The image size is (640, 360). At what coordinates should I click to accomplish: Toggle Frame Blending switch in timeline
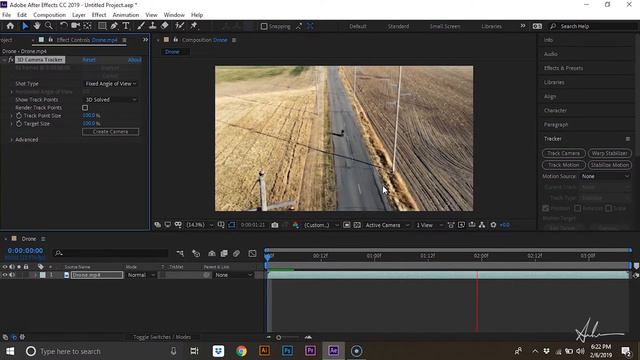[x=224, y=253]
